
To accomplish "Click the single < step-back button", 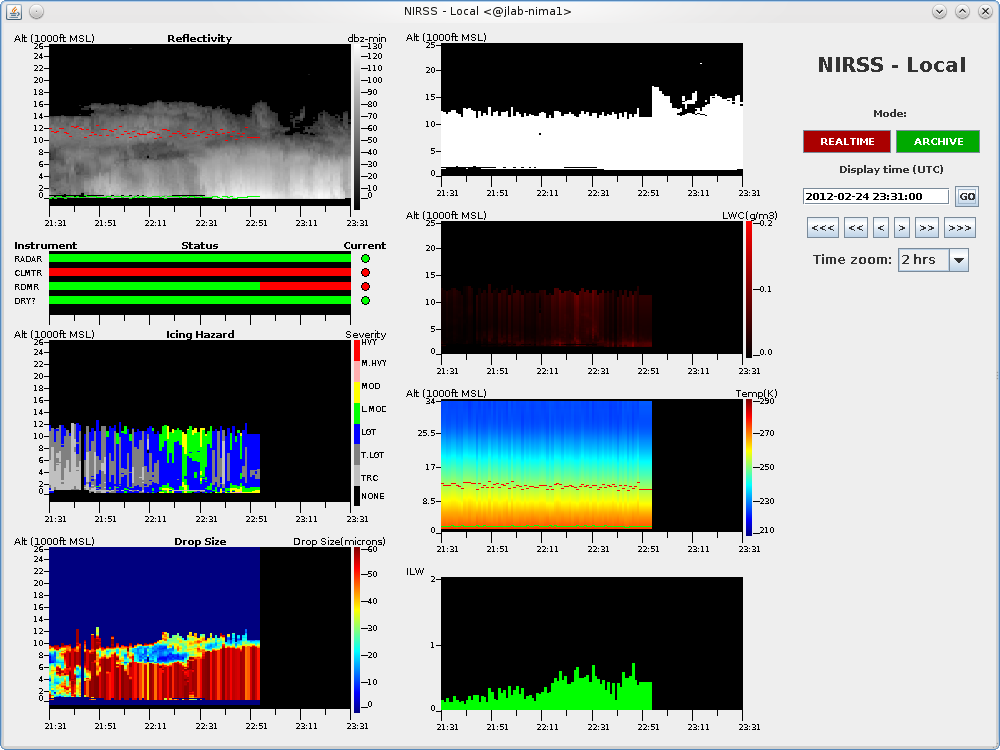I will point(881,228).
